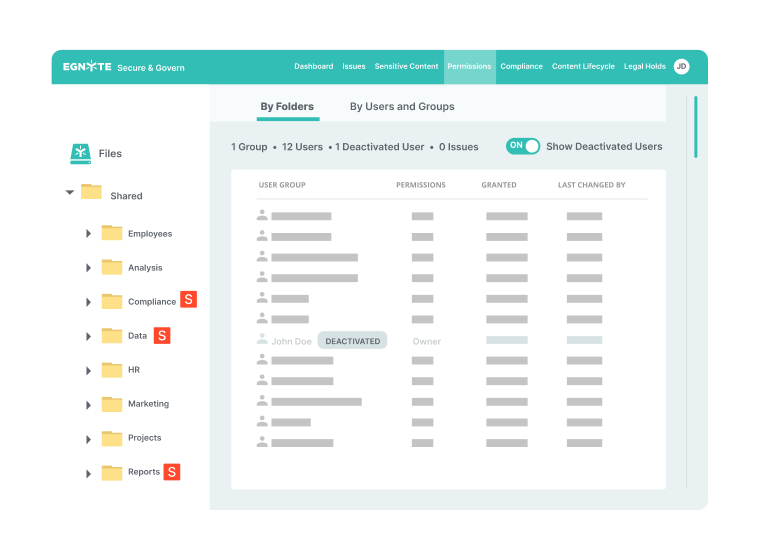Select the Projects folder

click(x=144, y=438)
